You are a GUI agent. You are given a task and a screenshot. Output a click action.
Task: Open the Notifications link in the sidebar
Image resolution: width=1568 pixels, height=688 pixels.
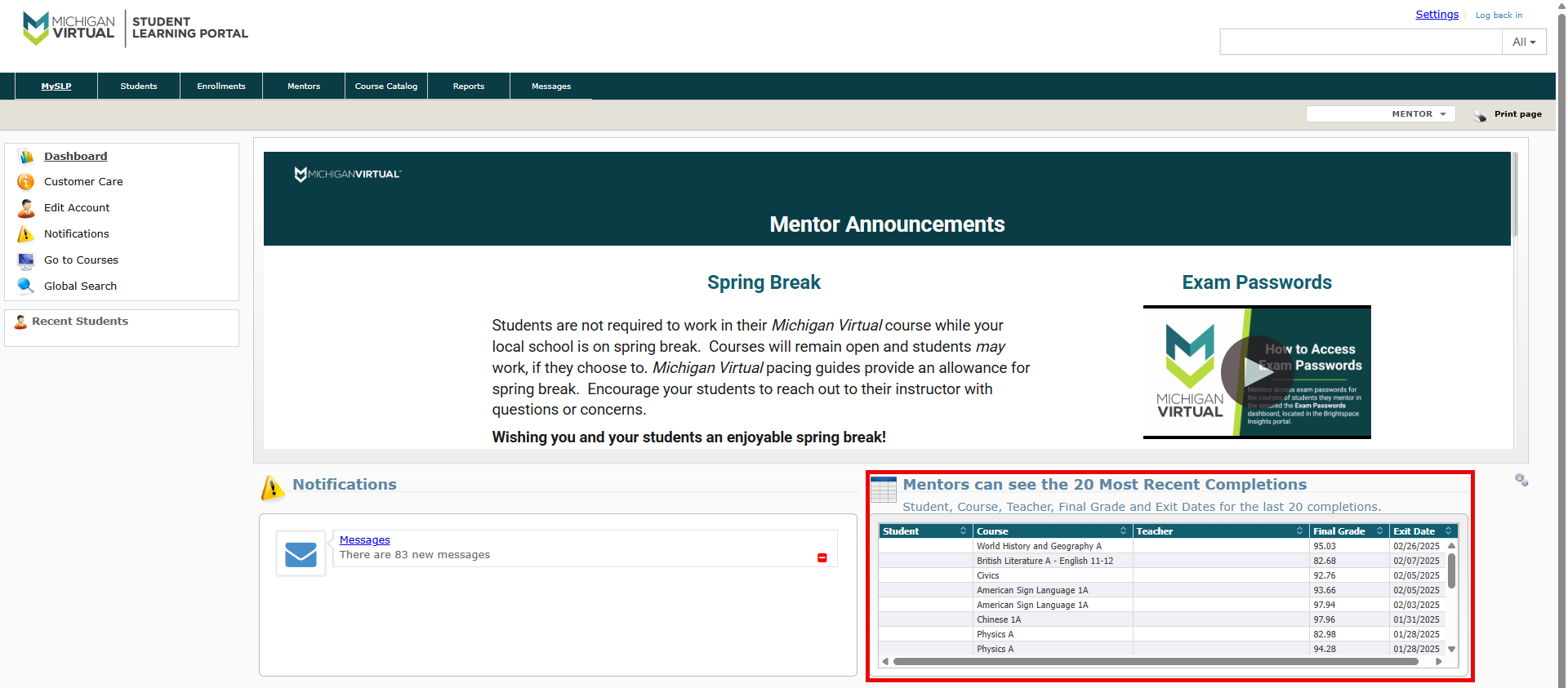coord(76,234)
